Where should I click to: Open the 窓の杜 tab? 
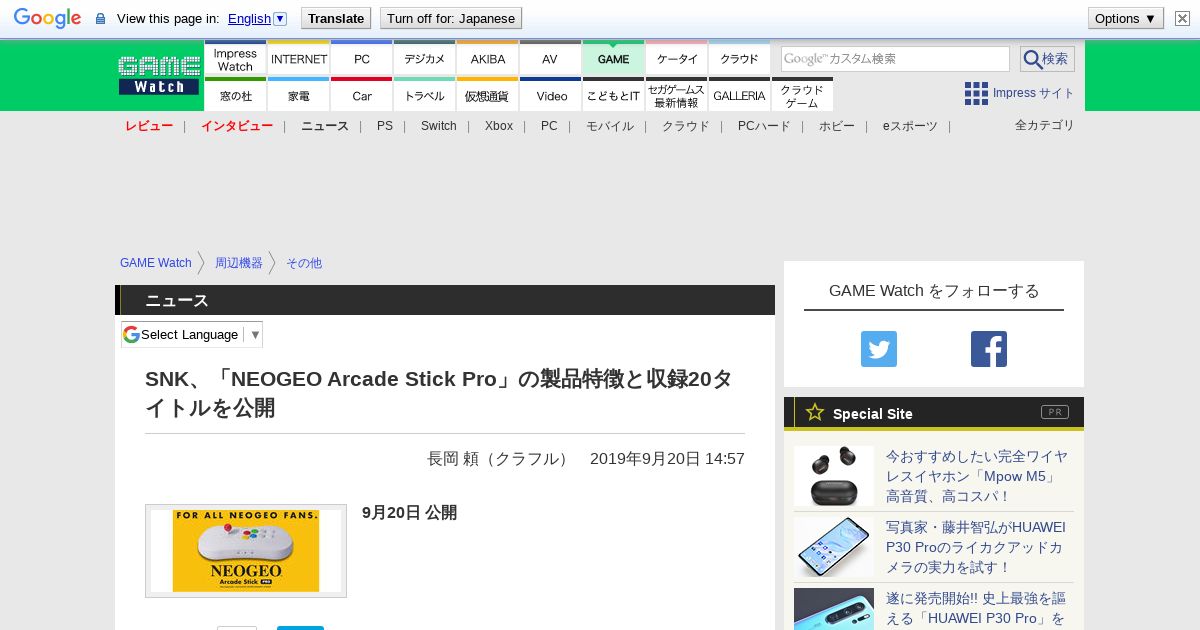(235, 95)
